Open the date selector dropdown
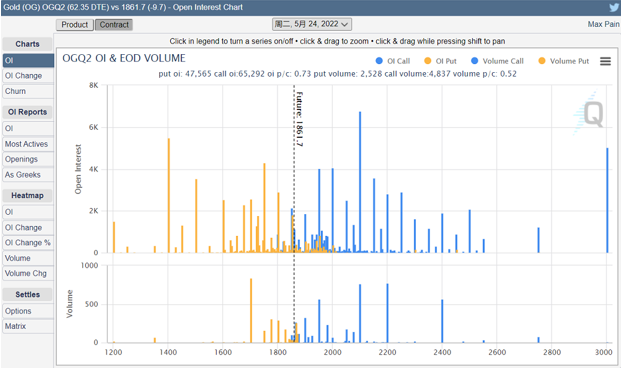The width and height of the screenshot is (623, 369). click(312, 24)
